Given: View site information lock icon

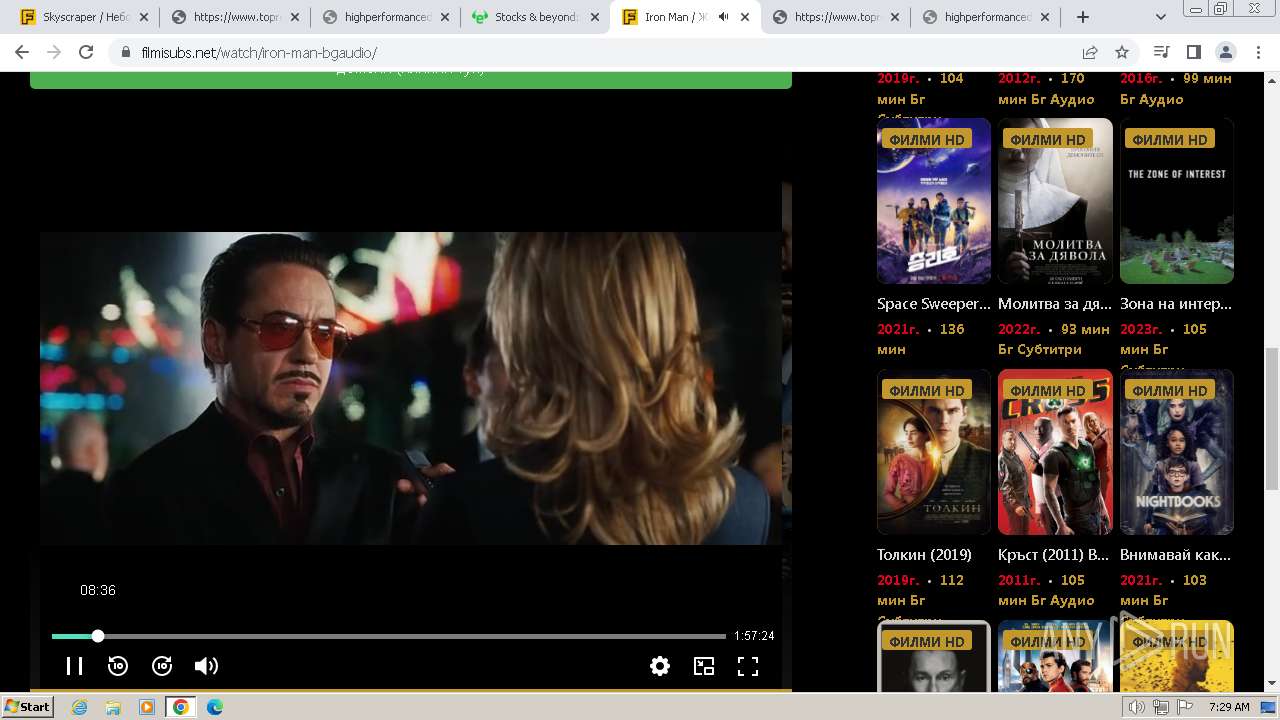Looking at the screenshot, I should coord(125,52).
